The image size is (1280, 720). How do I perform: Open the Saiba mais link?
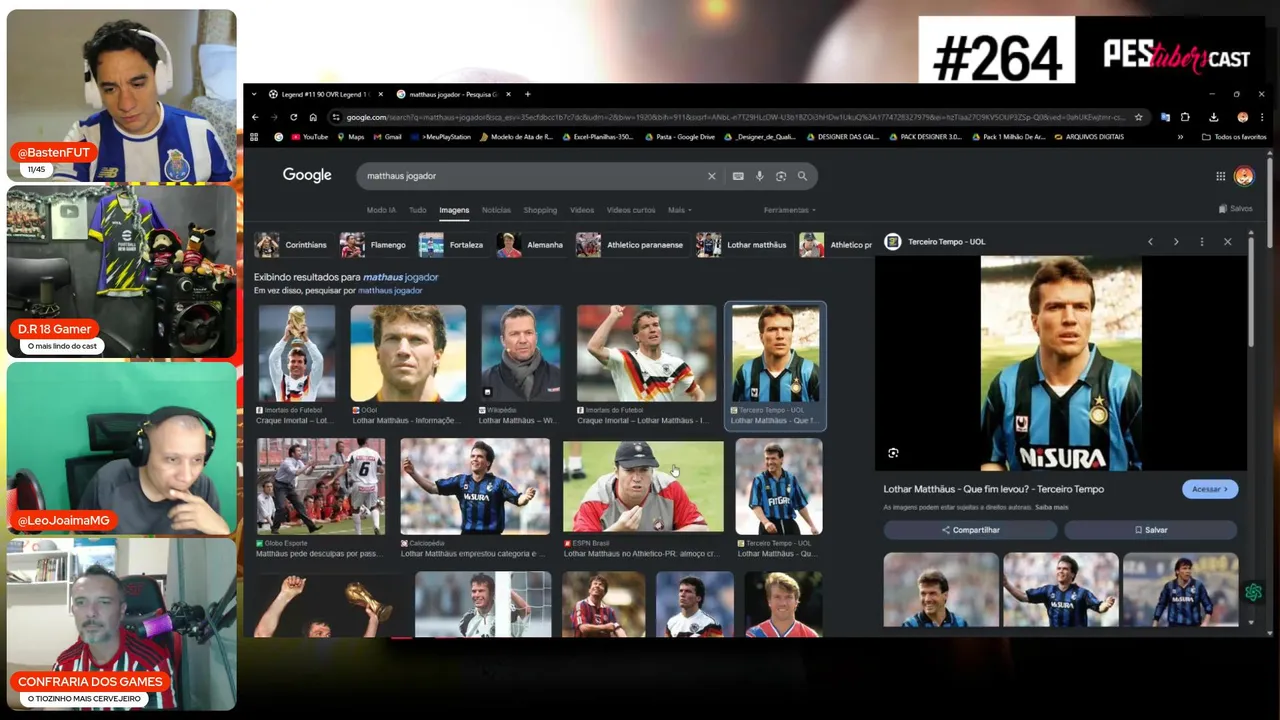pos(1052,507)
